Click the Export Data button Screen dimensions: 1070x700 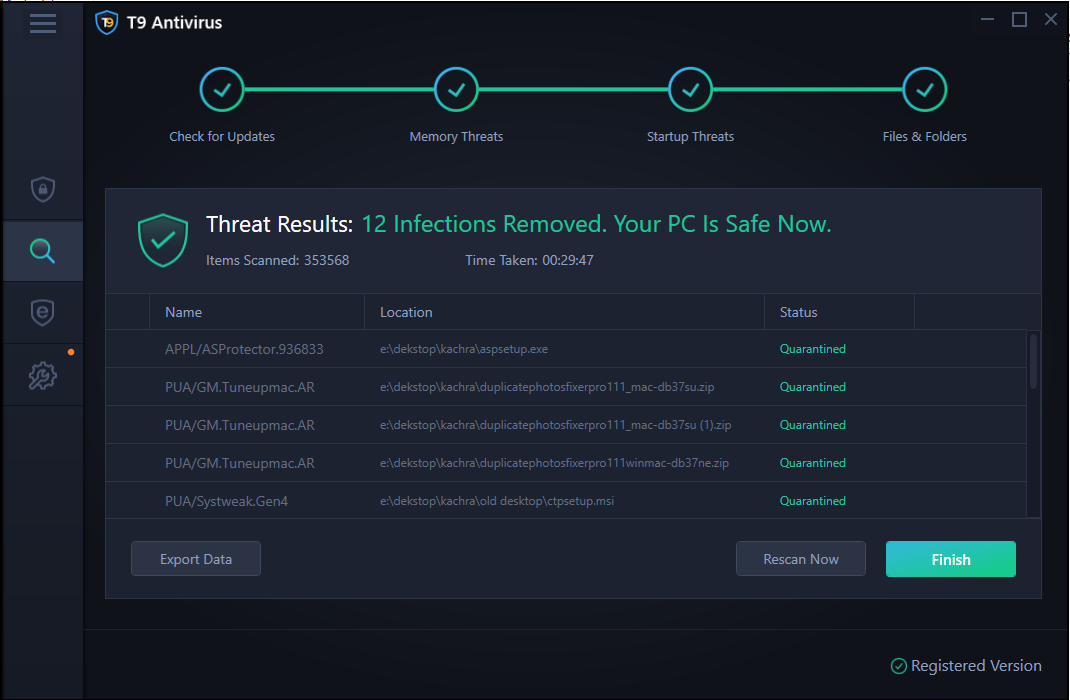point(195,558)
